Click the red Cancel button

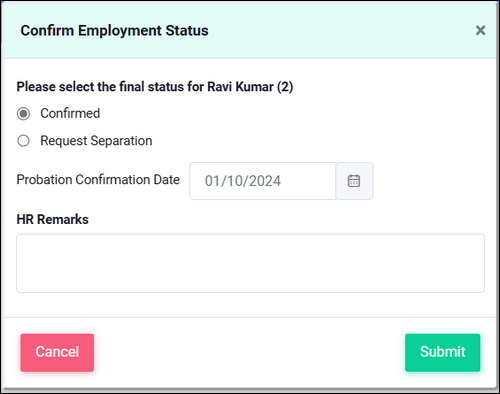click(x=57, y=352)
